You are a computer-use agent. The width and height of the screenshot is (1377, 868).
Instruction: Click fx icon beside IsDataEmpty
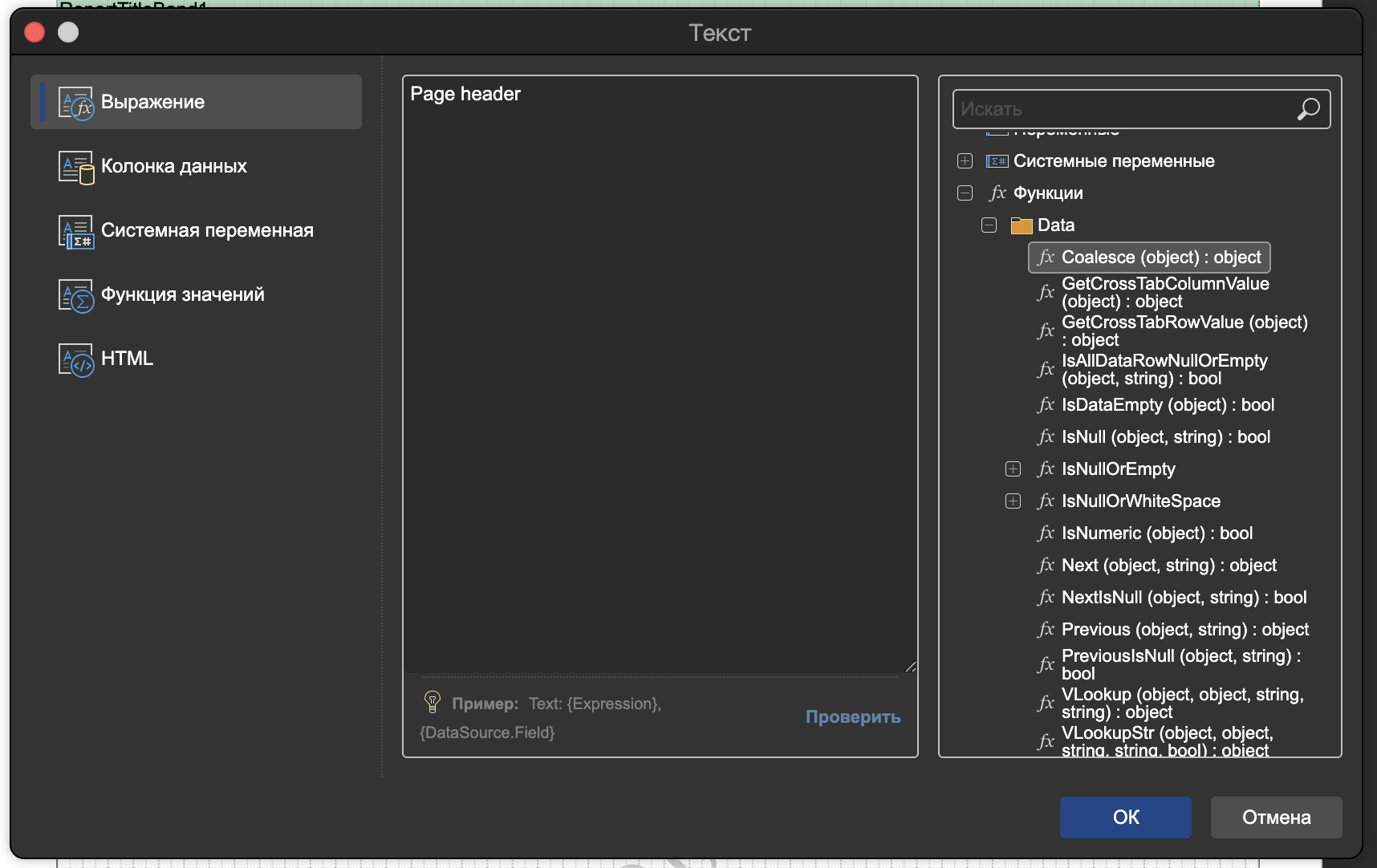point(1046,405)
